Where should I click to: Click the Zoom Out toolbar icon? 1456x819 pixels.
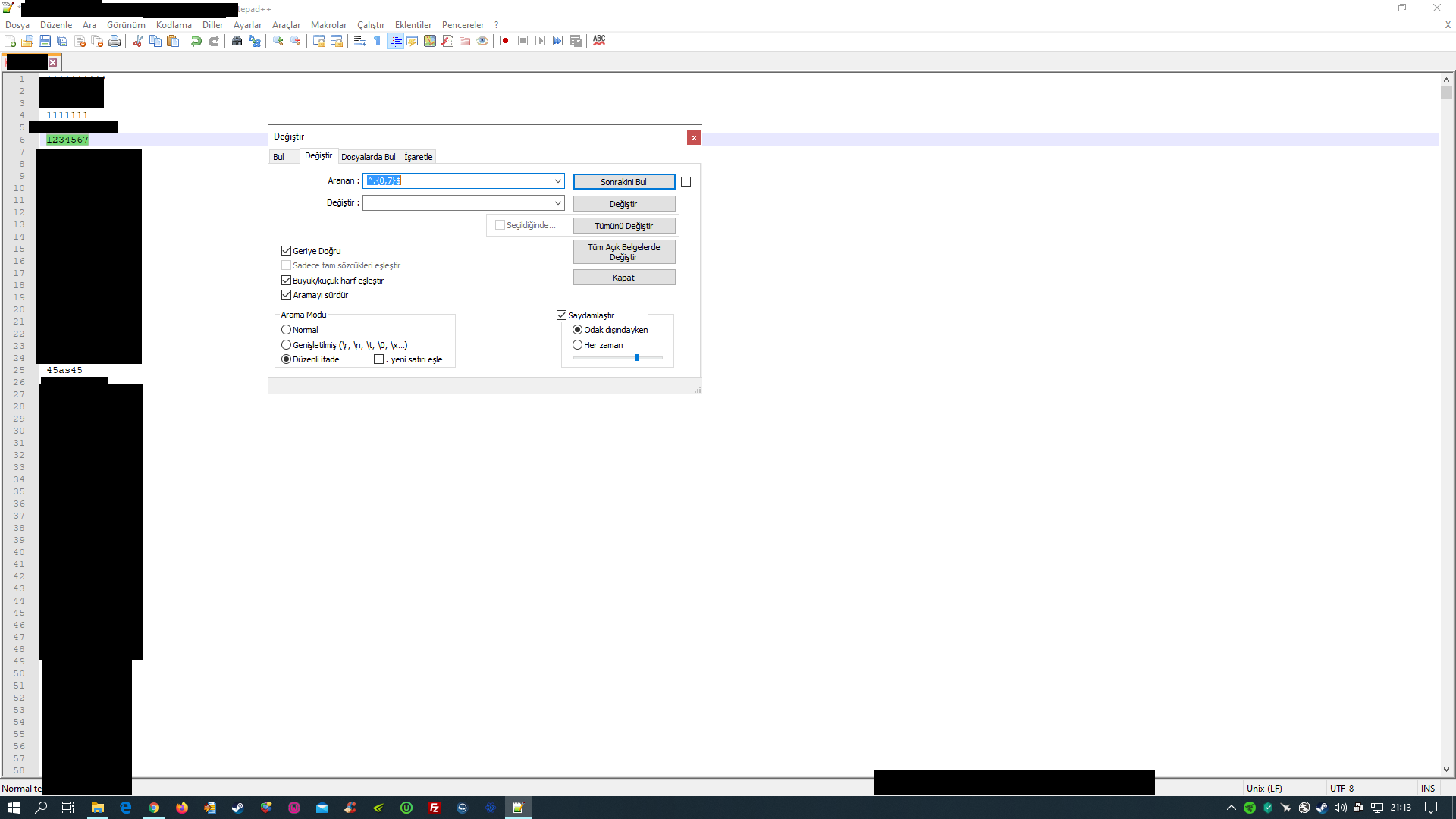[x=296, y=41]
